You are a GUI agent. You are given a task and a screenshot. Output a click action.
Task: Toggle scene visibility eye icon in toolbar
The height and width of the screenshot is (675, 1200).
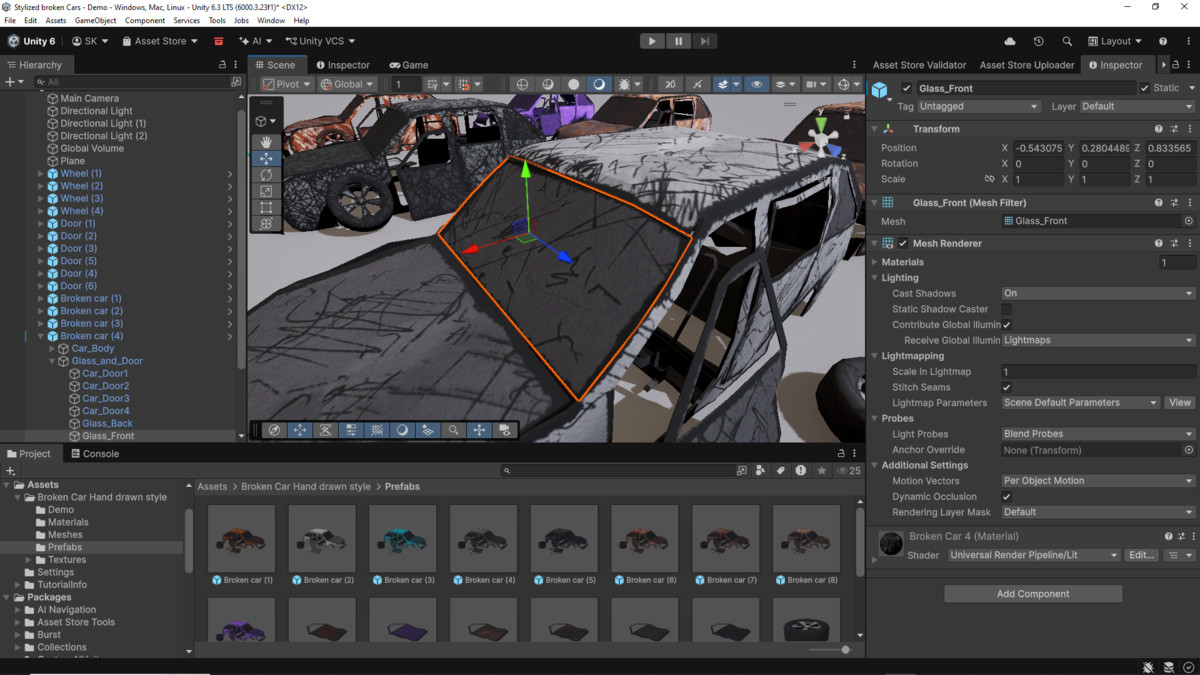756,84
